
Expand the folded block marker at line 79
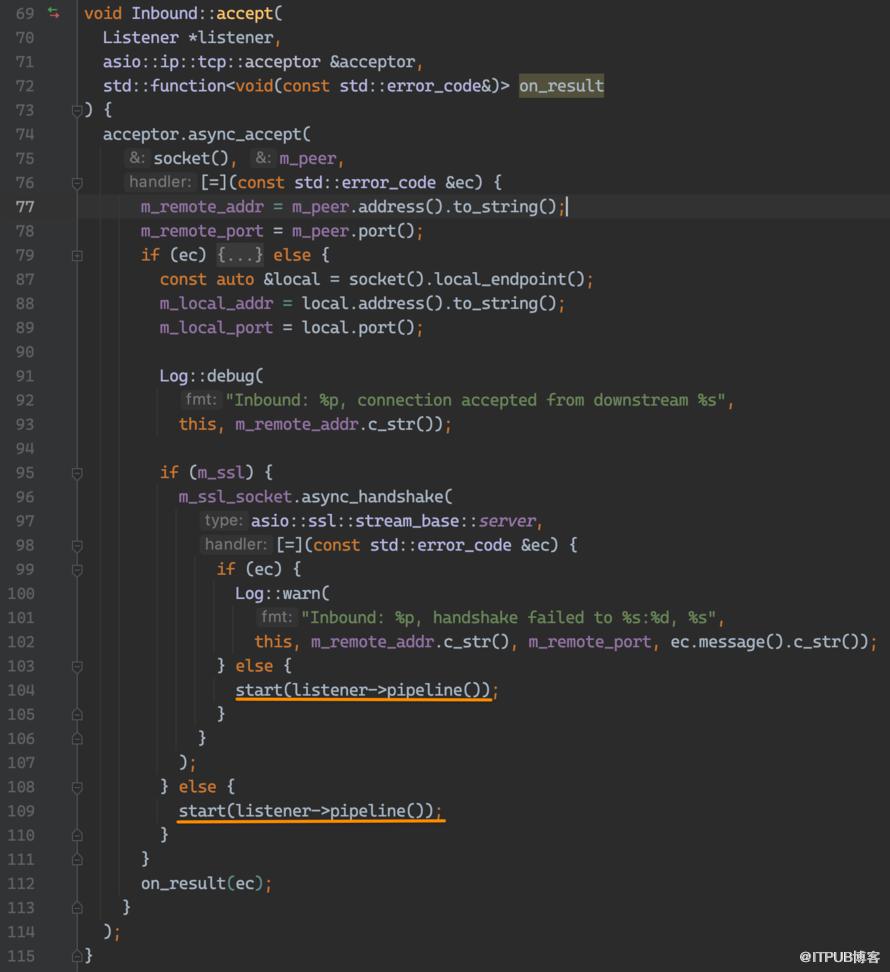77,255
